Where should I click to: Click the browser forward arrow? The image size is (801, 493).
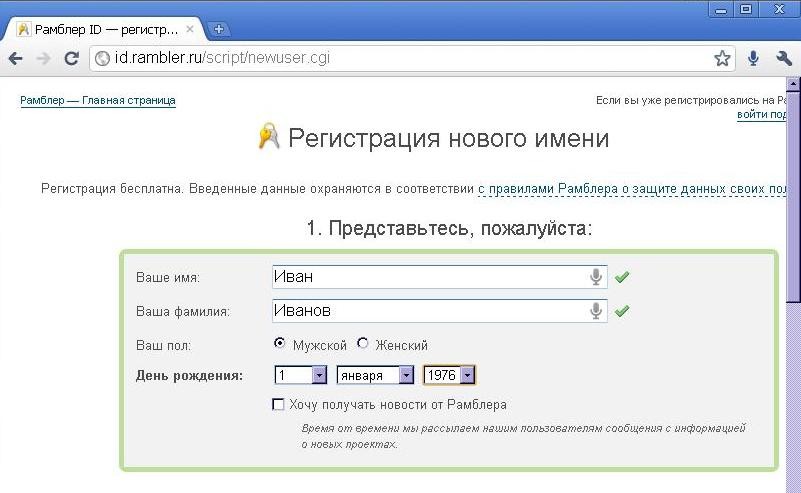tap(44, 59)
